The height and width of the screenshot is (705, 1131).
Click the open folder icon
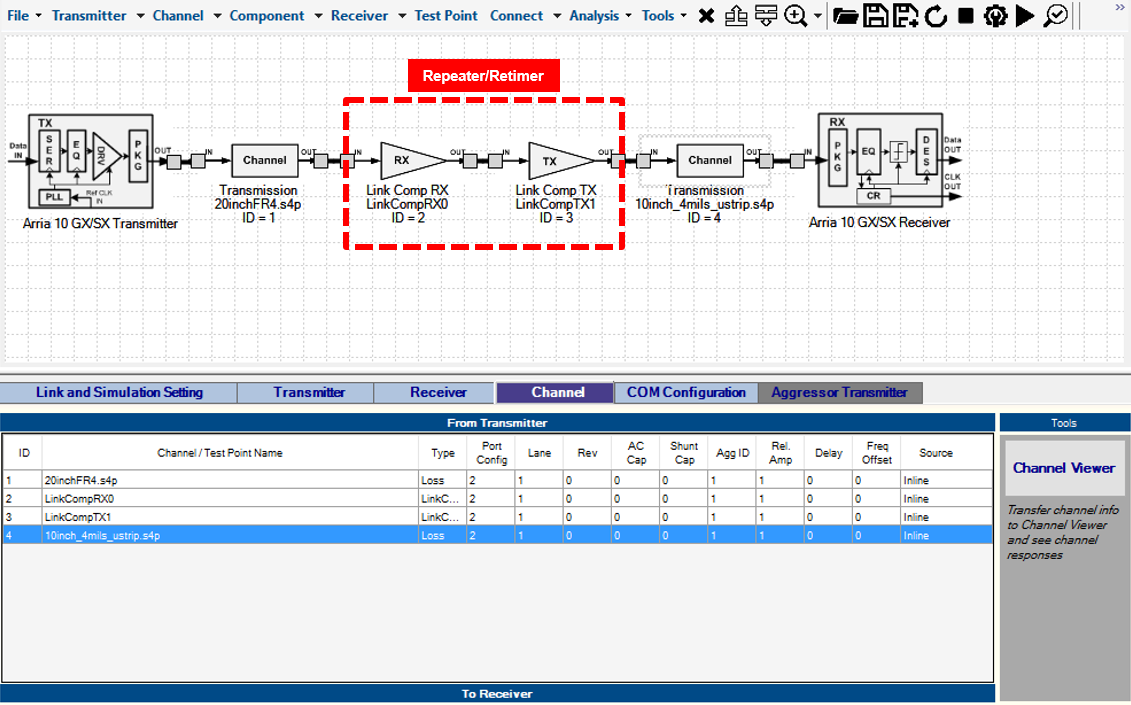[x=845, y=16]
